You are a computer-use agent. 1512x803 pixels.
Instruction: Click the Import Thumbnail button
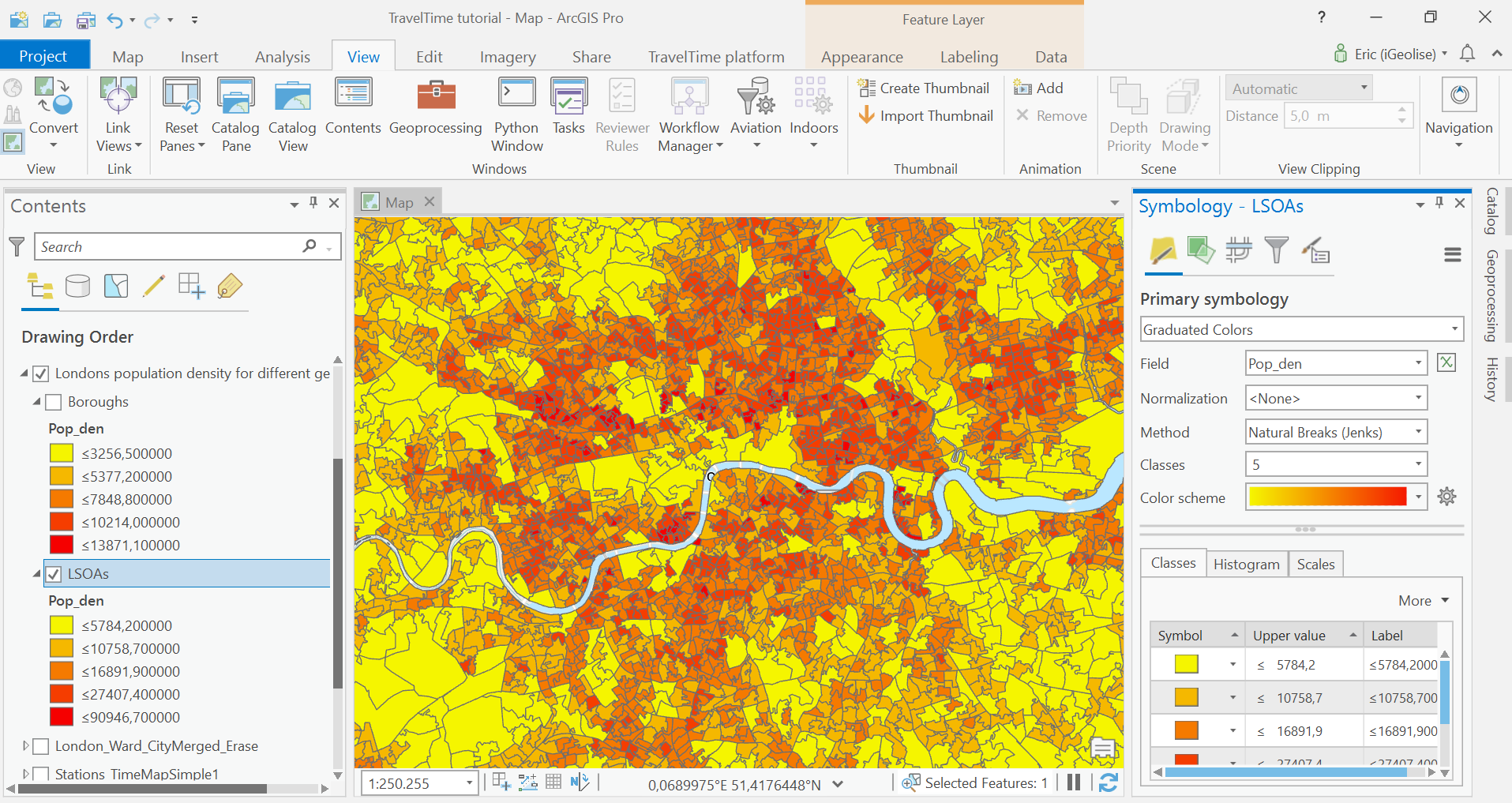pyautogui.click(x=925, y=116)
